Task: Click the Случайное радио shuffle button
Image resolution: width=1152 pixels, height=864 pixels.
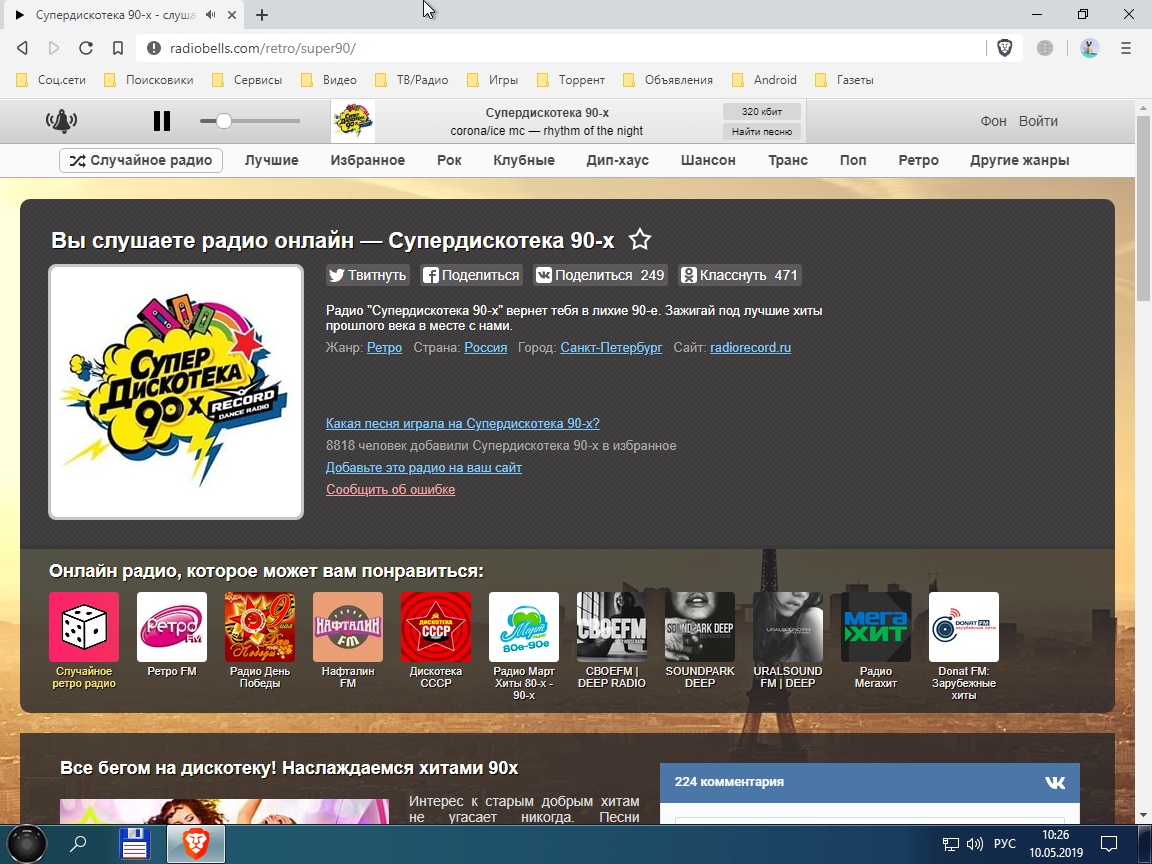Action: pos(141,160)
